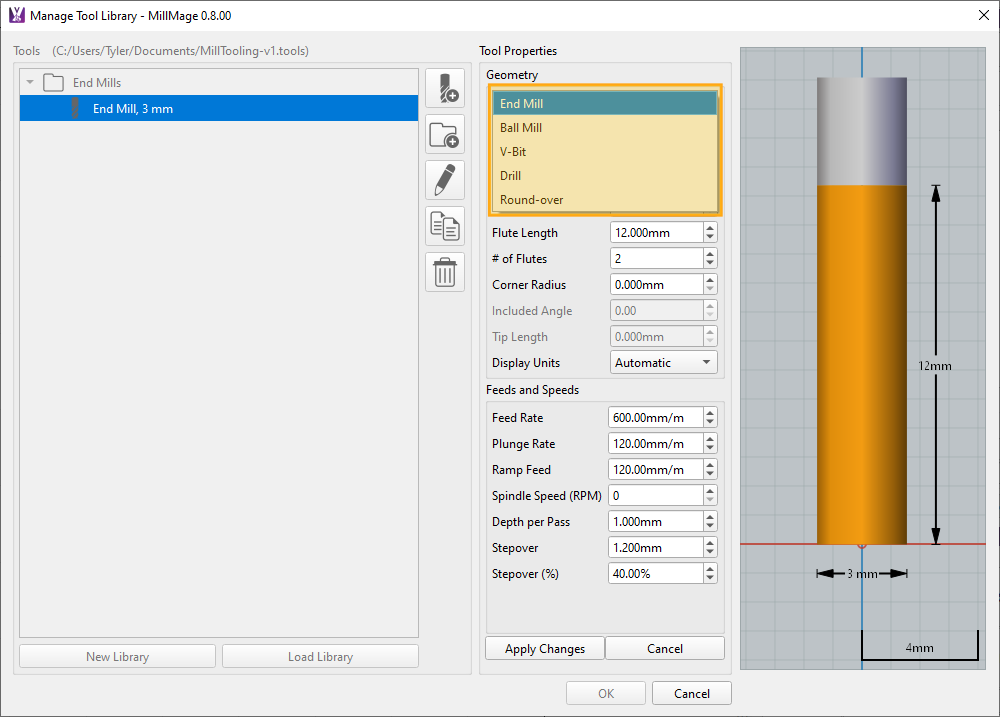Click the add new folder icon
1000x717 pixels.
445,134
